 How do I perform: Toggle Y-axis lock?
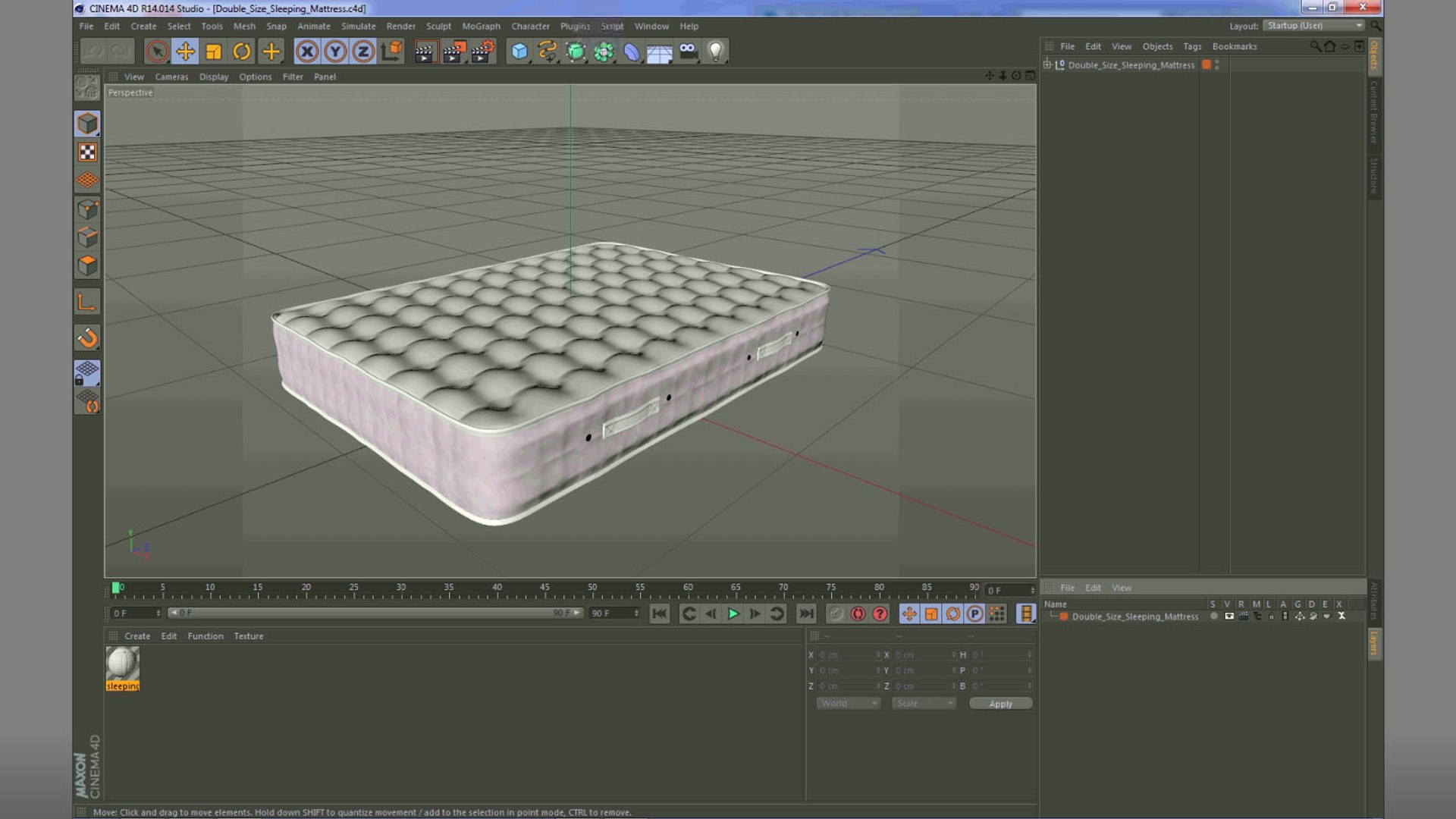tap(335, 52)
